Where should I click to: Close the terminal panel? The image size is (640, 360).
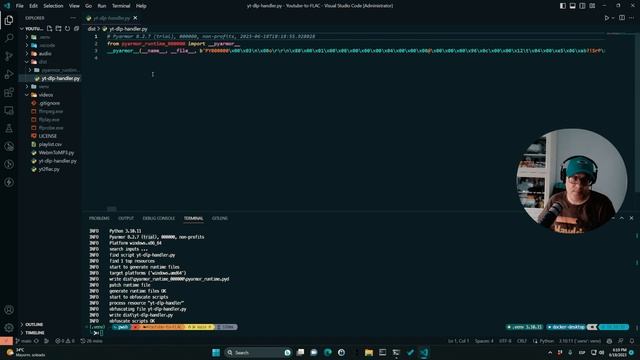(x=631, y=218)
